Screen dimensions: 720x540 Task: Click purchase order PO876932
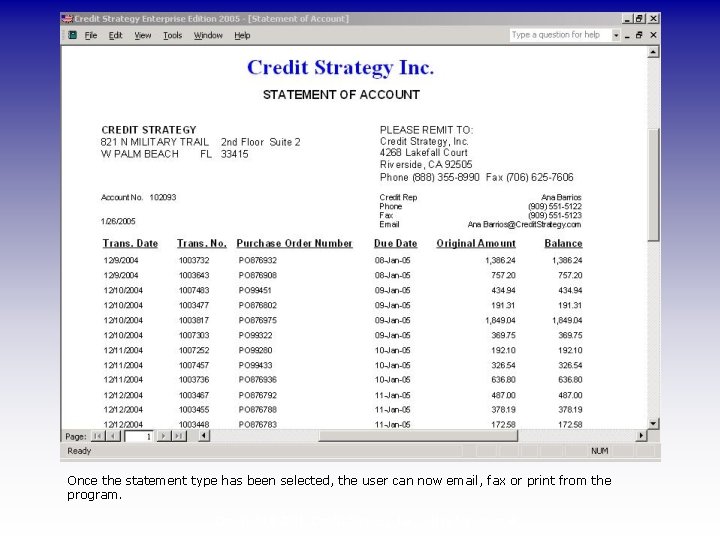258,260
